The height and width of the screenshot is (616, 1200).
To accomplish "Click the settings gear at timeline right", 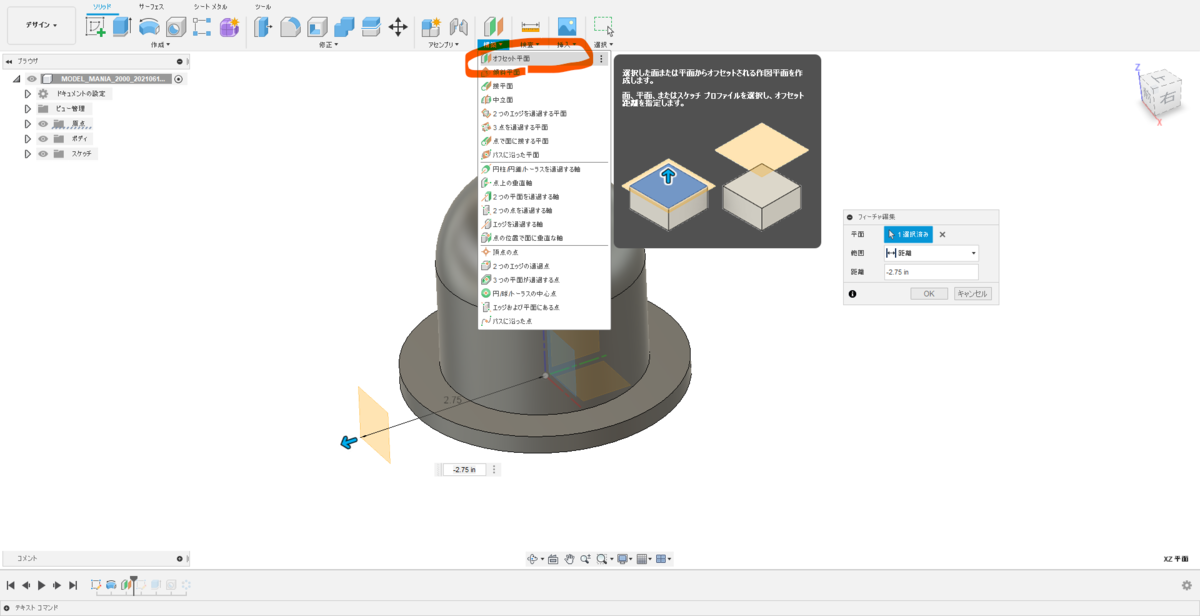I will 1186,585.
